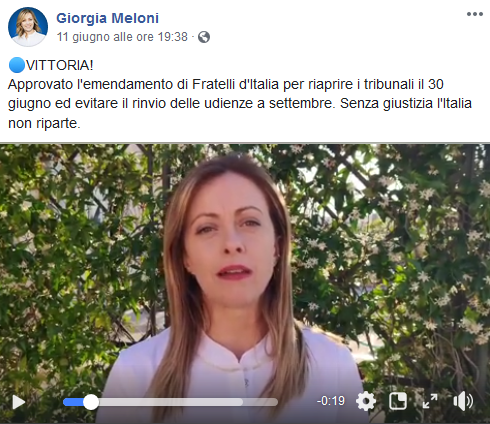Switch video to miniplayer mode icon

[398, 401]
